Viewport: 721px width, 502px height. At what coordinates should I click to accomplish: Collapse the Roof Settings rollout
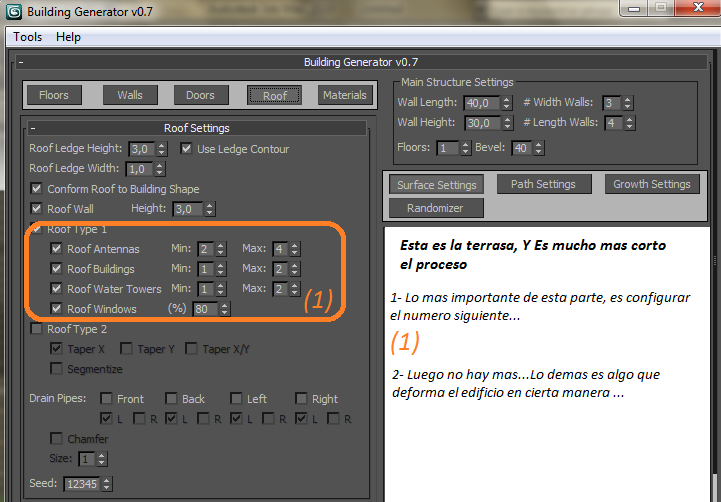point(33,128)
